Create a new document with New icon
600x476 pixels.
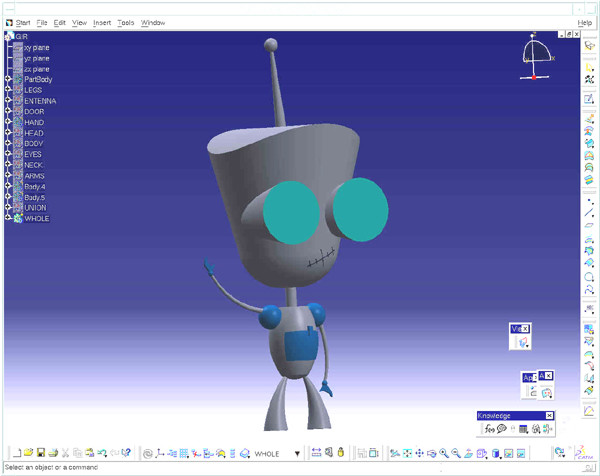click(x=16, y=453)
